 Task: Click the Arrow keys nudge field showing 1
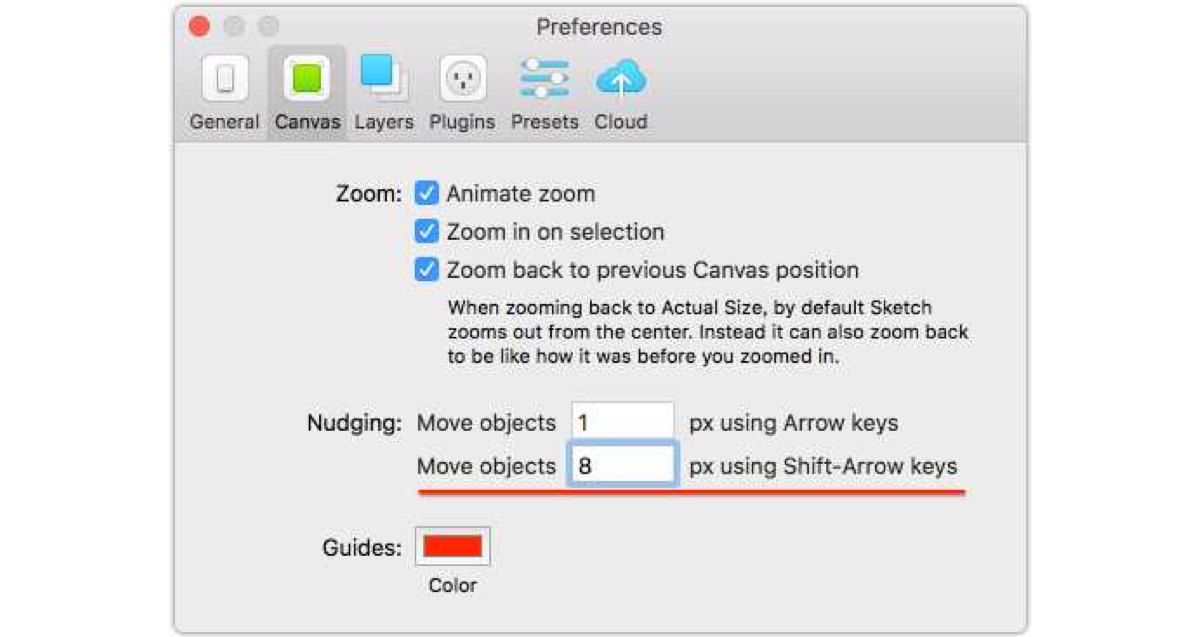622,423
